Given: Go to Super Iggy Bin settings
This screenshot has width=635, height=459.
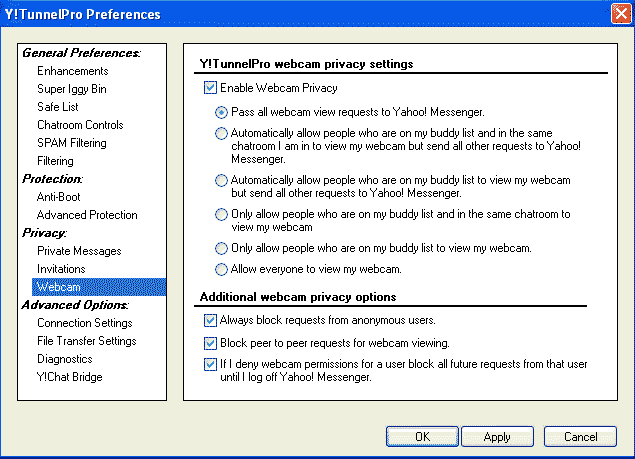Looking at the screenshot, I should tap(72, 89).
